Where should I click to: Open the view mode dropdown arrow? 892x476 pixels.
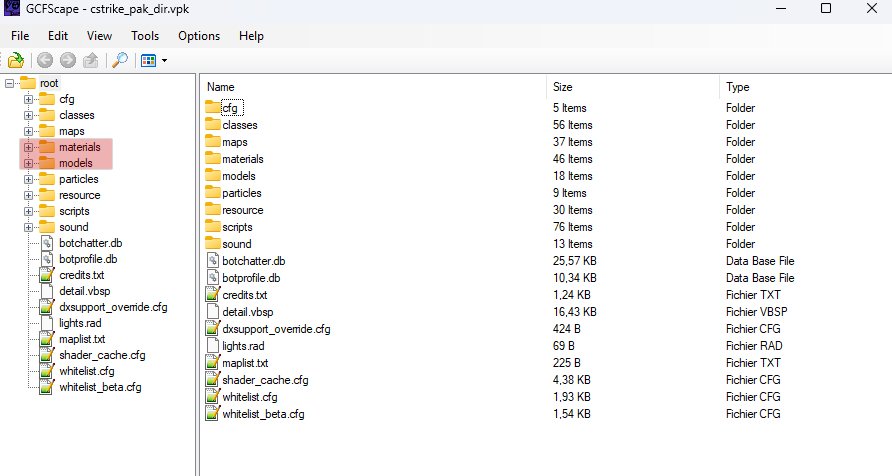point(164,61)
